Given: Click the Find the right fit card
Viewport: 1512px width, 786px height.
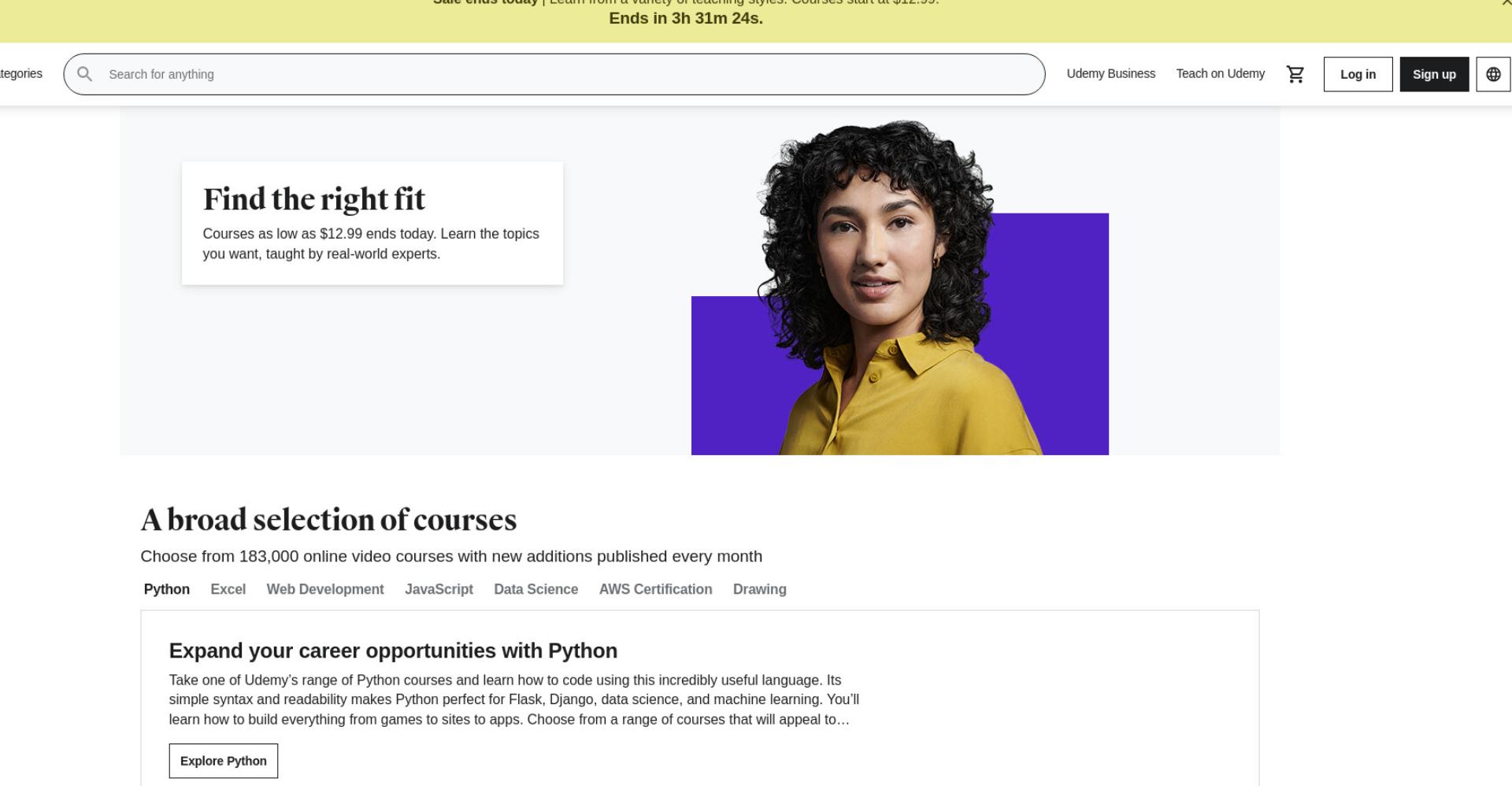Looking at the screenshot, I should click(372, 224).
